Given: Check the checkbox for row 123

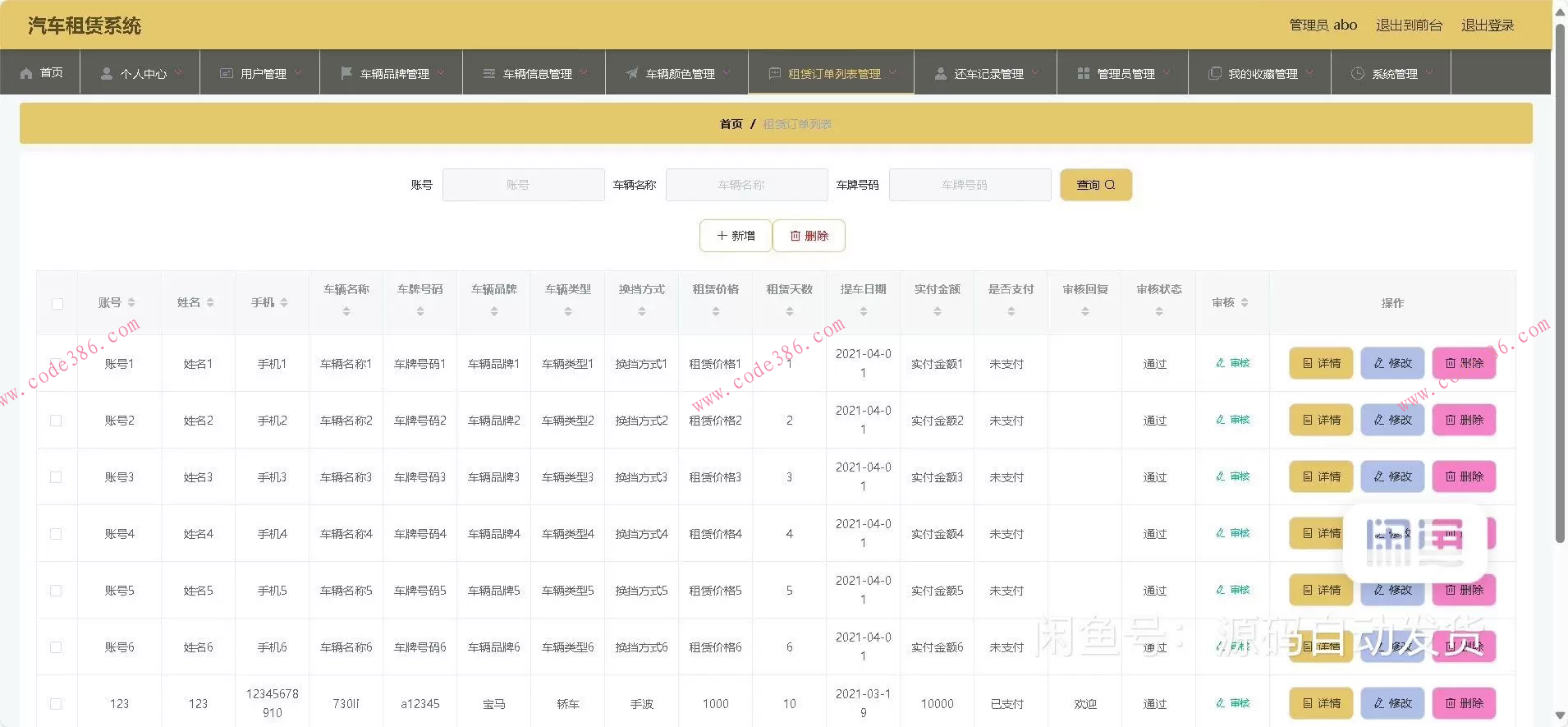Looking at the screenshot, I should point(56,704).
